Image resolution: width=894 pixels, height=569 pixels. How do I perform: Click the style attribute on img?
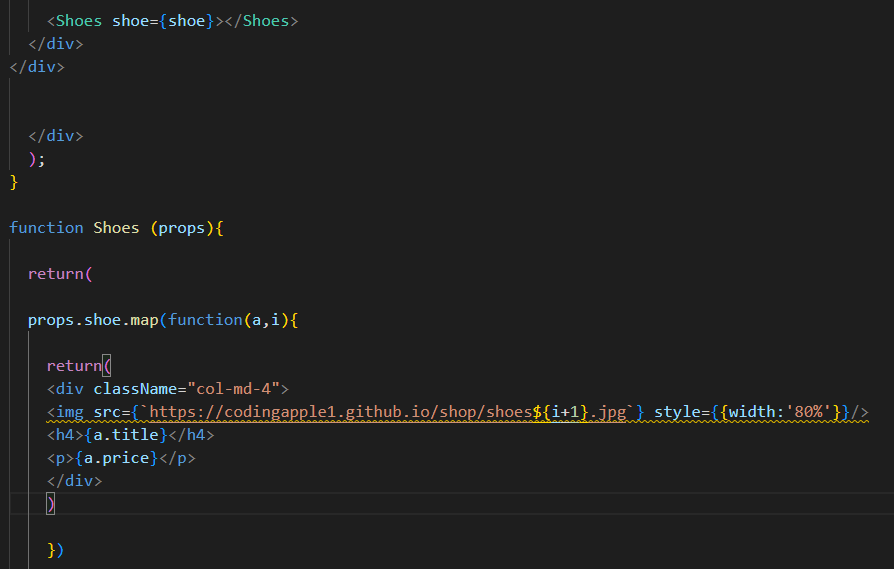click(677, 412)
